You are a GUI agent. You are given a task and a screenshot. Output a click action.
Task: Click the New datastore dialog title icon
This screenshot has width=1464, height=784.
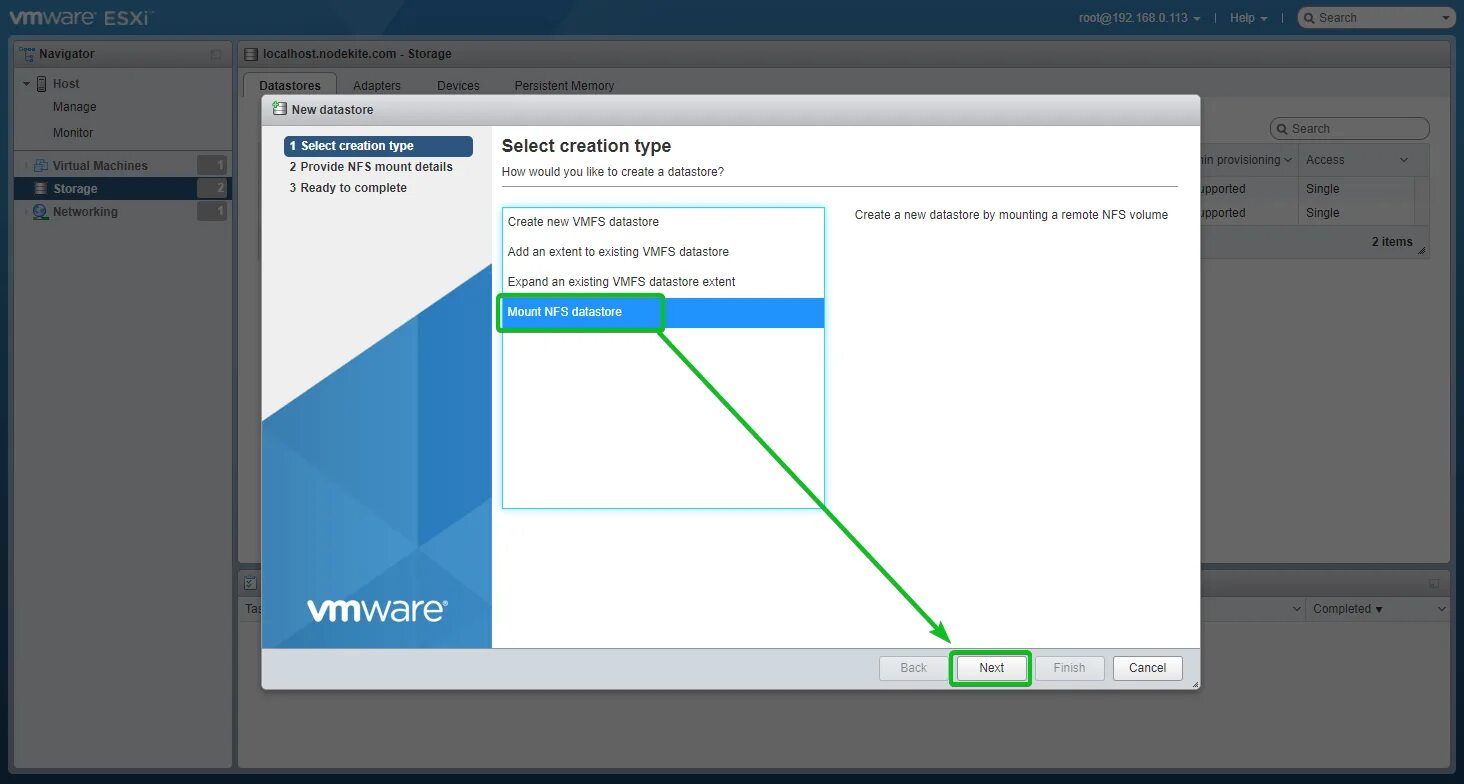(280, 108)
